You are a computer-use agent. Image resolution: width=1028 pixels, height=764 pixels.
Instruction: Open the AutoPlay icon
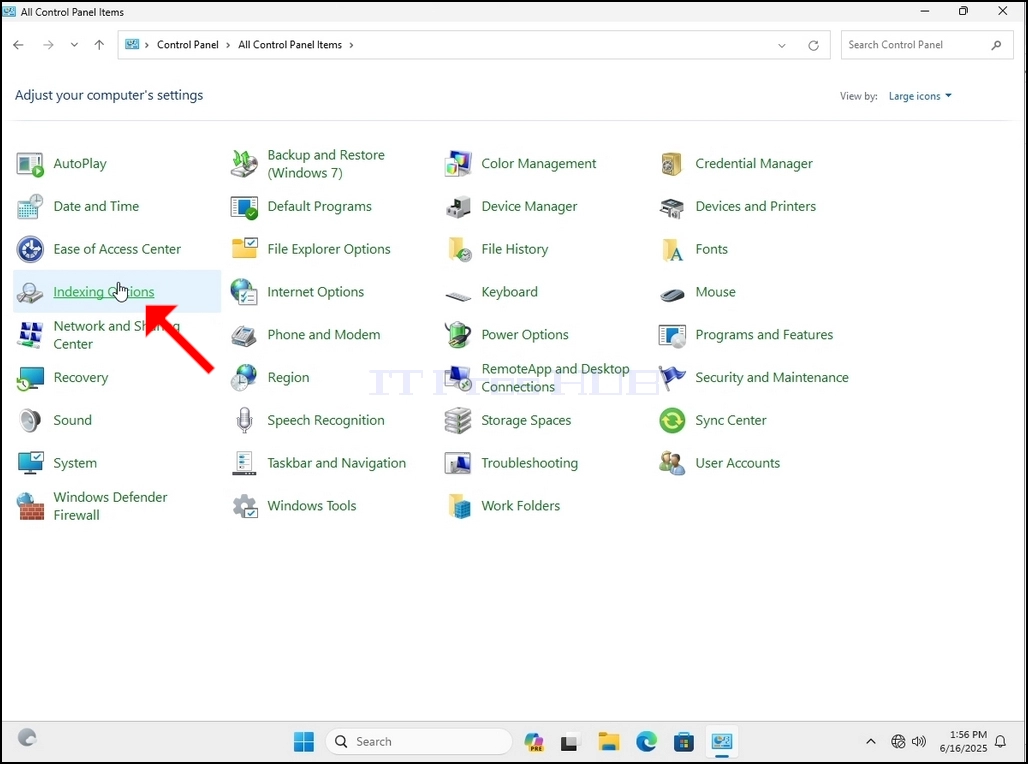[x=30, y=164]
